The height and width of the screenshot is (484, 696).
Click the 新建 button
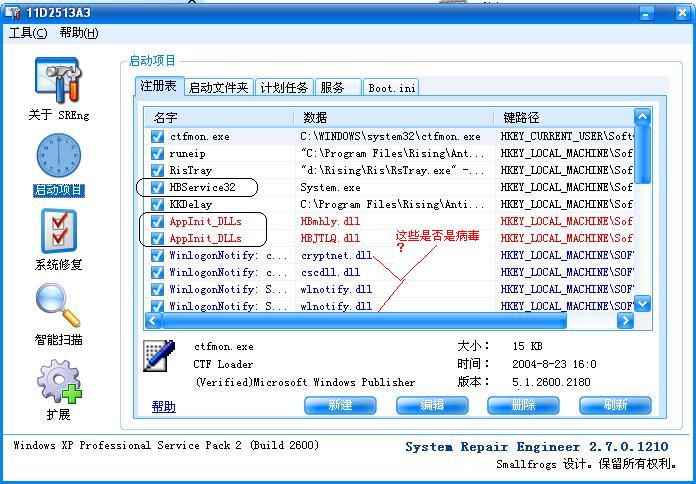click(340, 405)
